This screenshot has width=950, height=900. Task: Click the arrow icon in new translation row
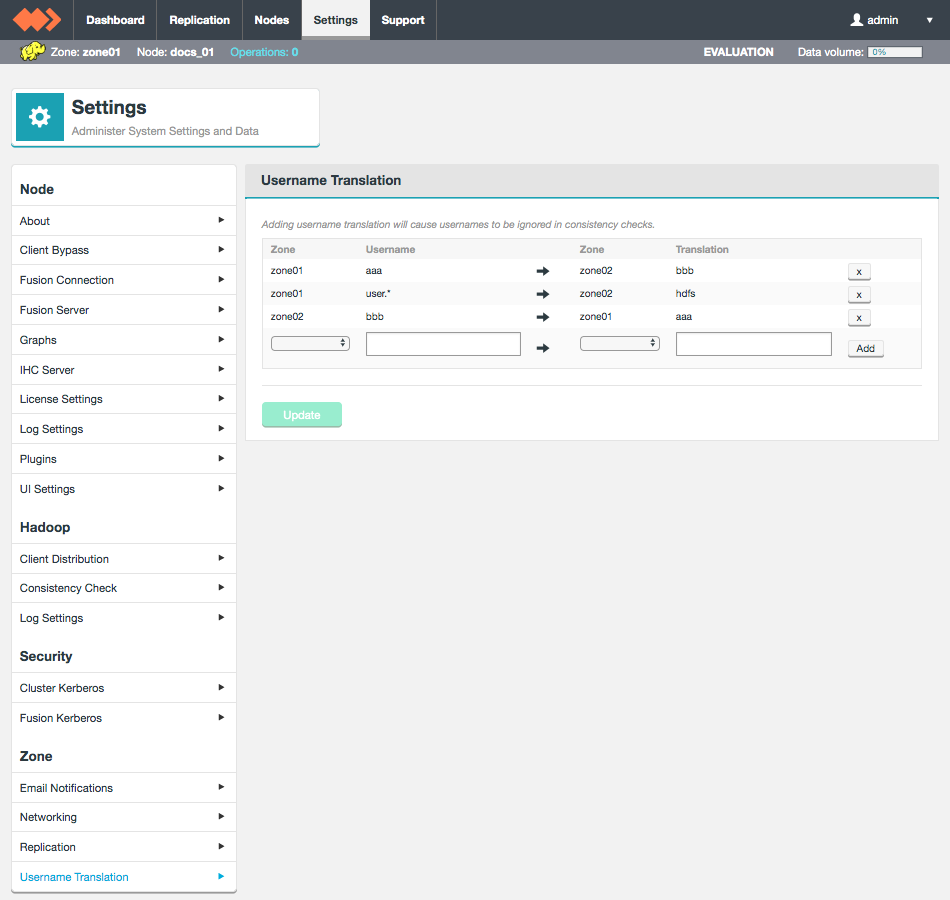pos(543,348)
